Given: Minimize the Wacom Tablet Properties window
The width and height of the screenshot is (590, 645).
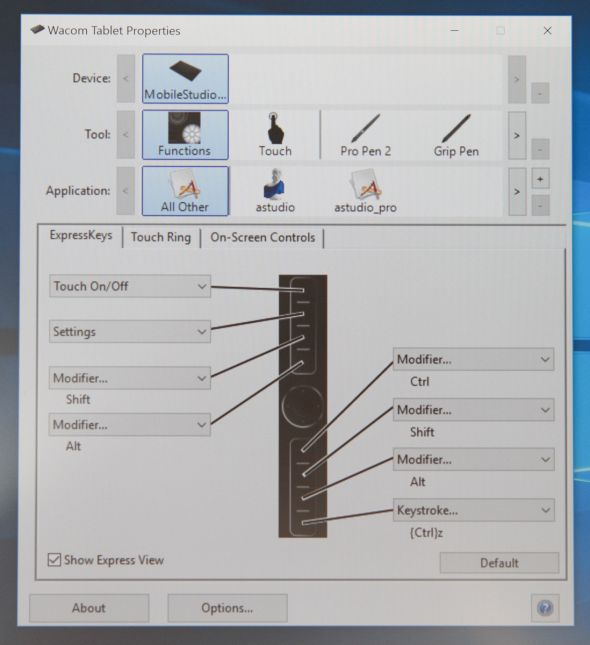Looking at the screenshot, I should point(455,30).
